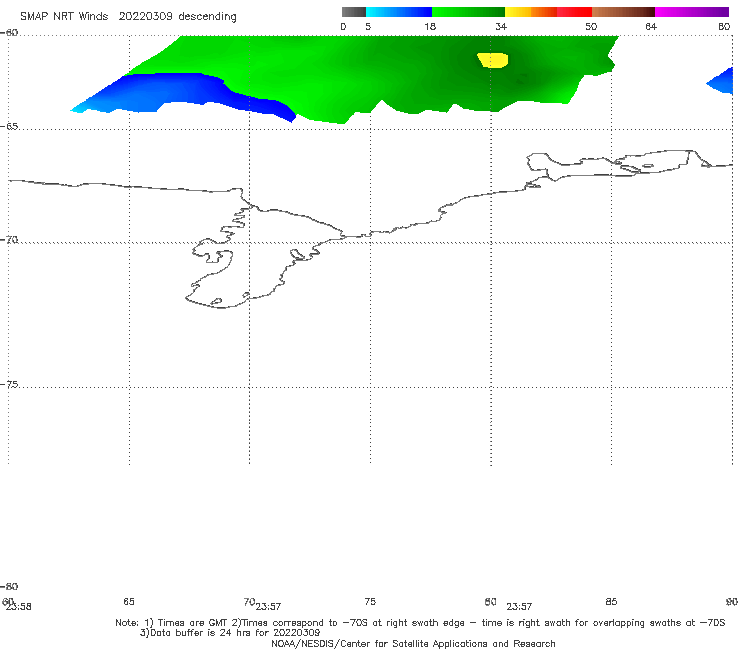Click the '23:57' time beside longitude 80

pos(519,607)
